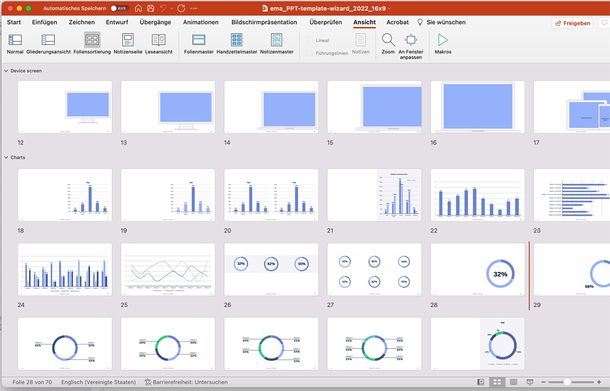Click the Zoom magnifier icon

tap(388, 40)
